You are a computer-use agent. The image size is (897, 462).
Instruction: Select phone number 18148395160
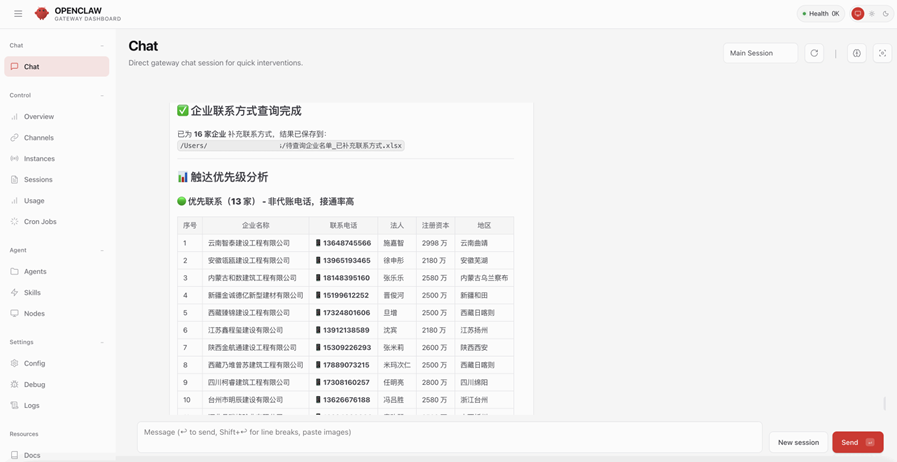click(x=347, y=278)
